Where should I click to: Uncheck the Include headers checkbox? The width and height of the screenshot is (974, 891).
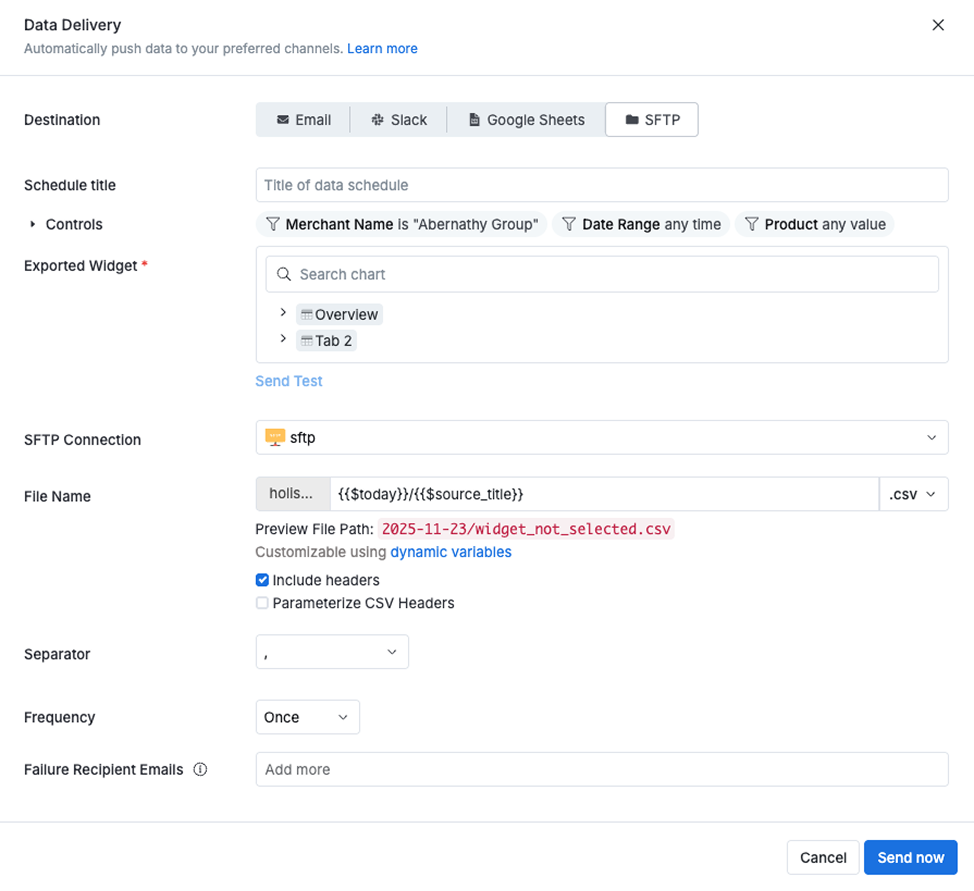pos(261,580)
